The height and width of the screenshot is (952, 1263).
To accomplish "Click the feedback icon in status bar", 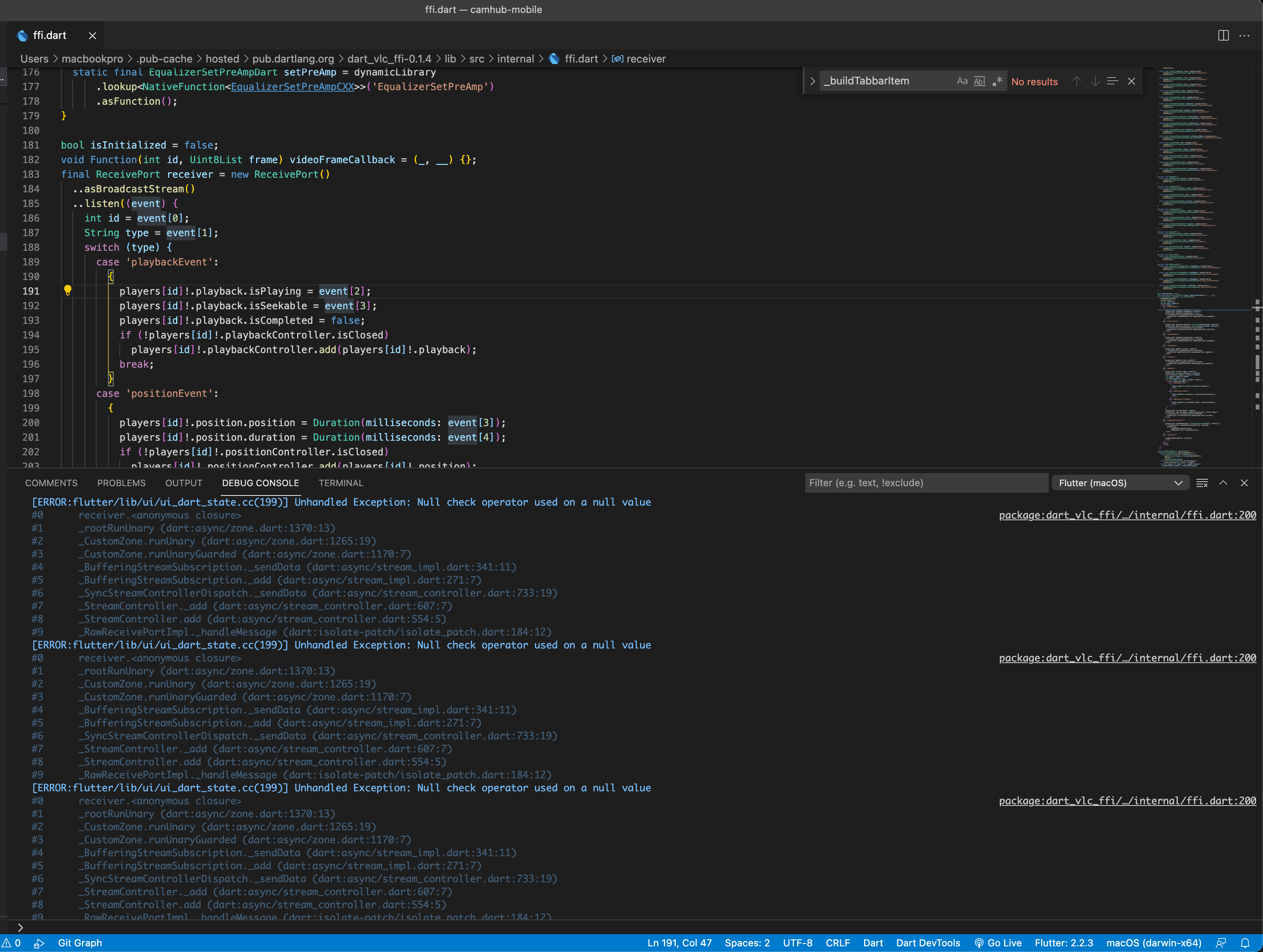I will [x=1221, y=943].
